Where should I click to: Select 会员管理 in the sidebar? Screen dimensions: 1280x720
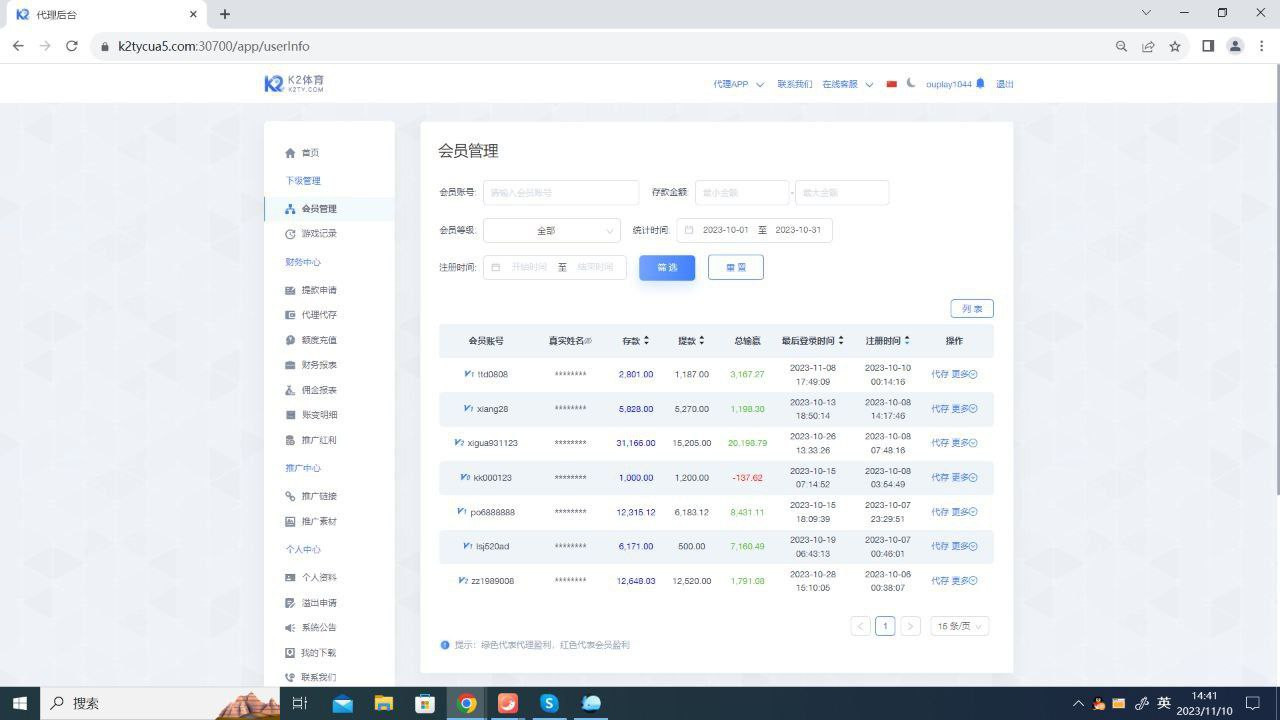tap(319, 209)
